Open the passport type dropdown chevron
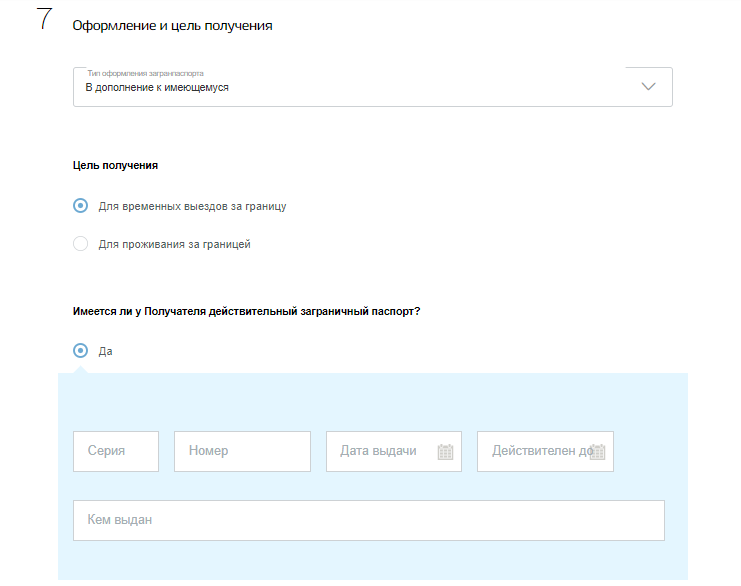Image resolution: width=741 pixels, height=586 pixels. (x=648, y=86)
